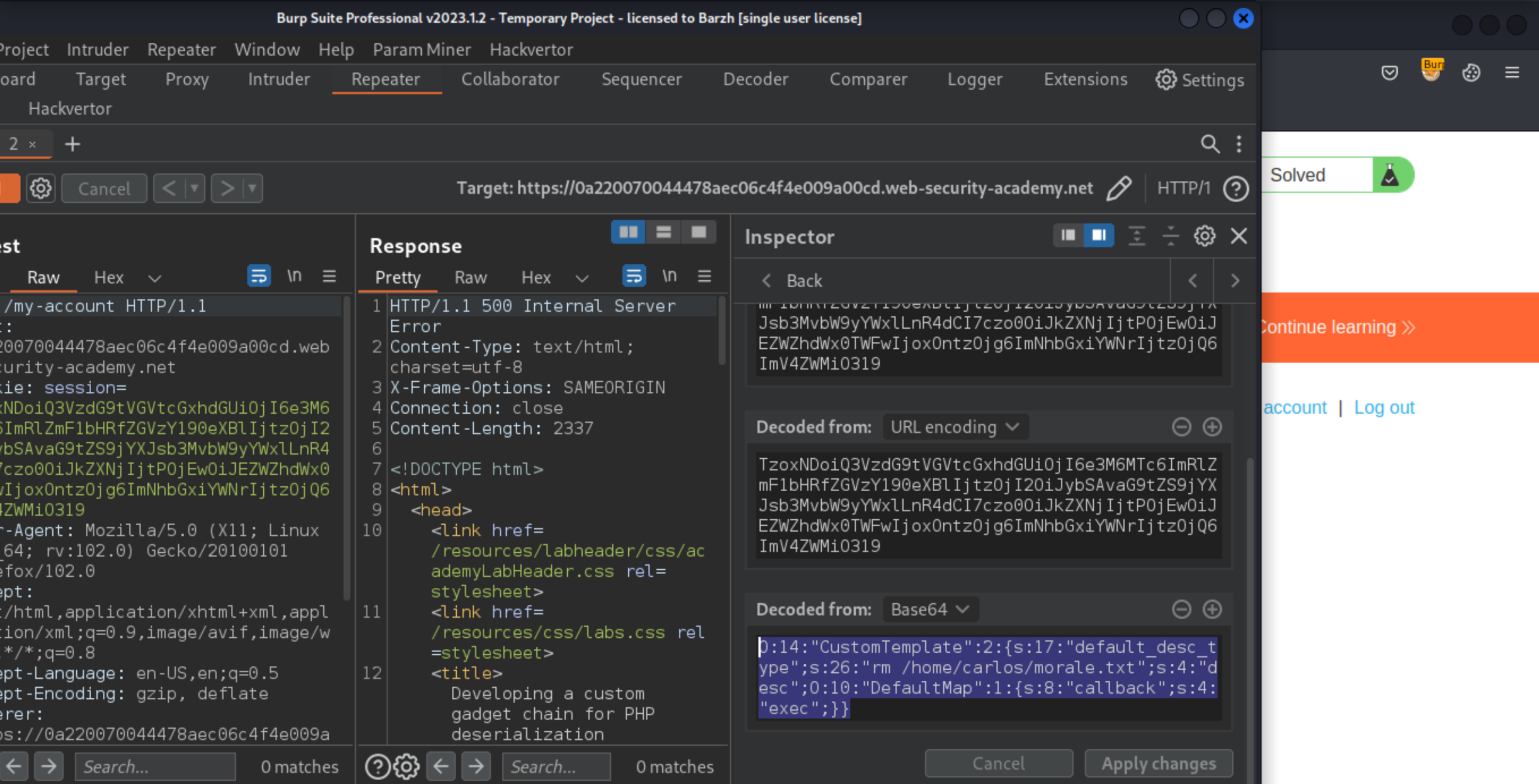The image size is (1539, 784).
Task: Switch to the Collaborator tab
Action: point(510,80)
